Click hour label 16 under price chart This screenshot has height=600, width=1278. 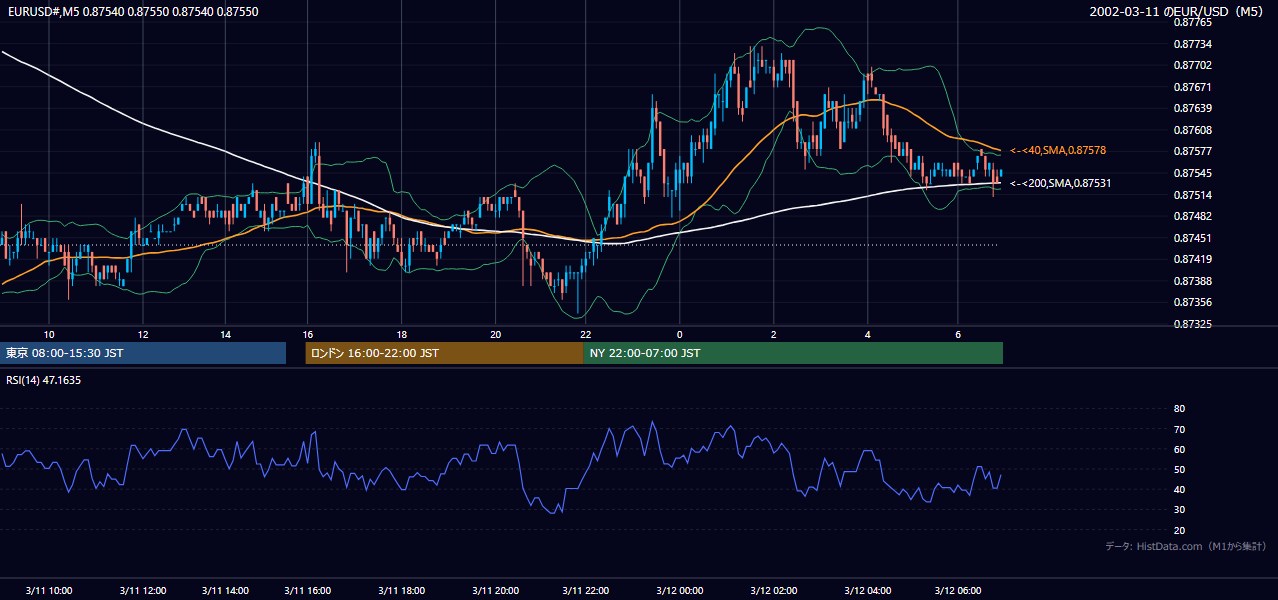point(308,333)
